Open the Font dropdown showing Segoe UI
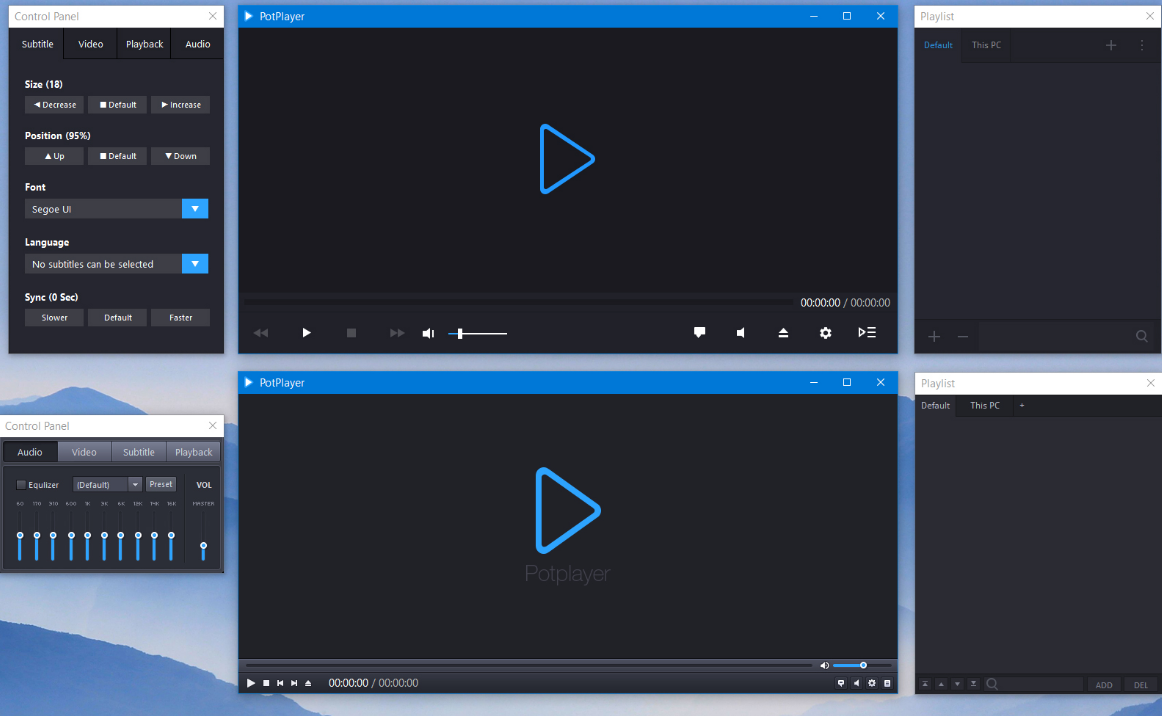The image size is (1162, 716). (x=195, y=209)
